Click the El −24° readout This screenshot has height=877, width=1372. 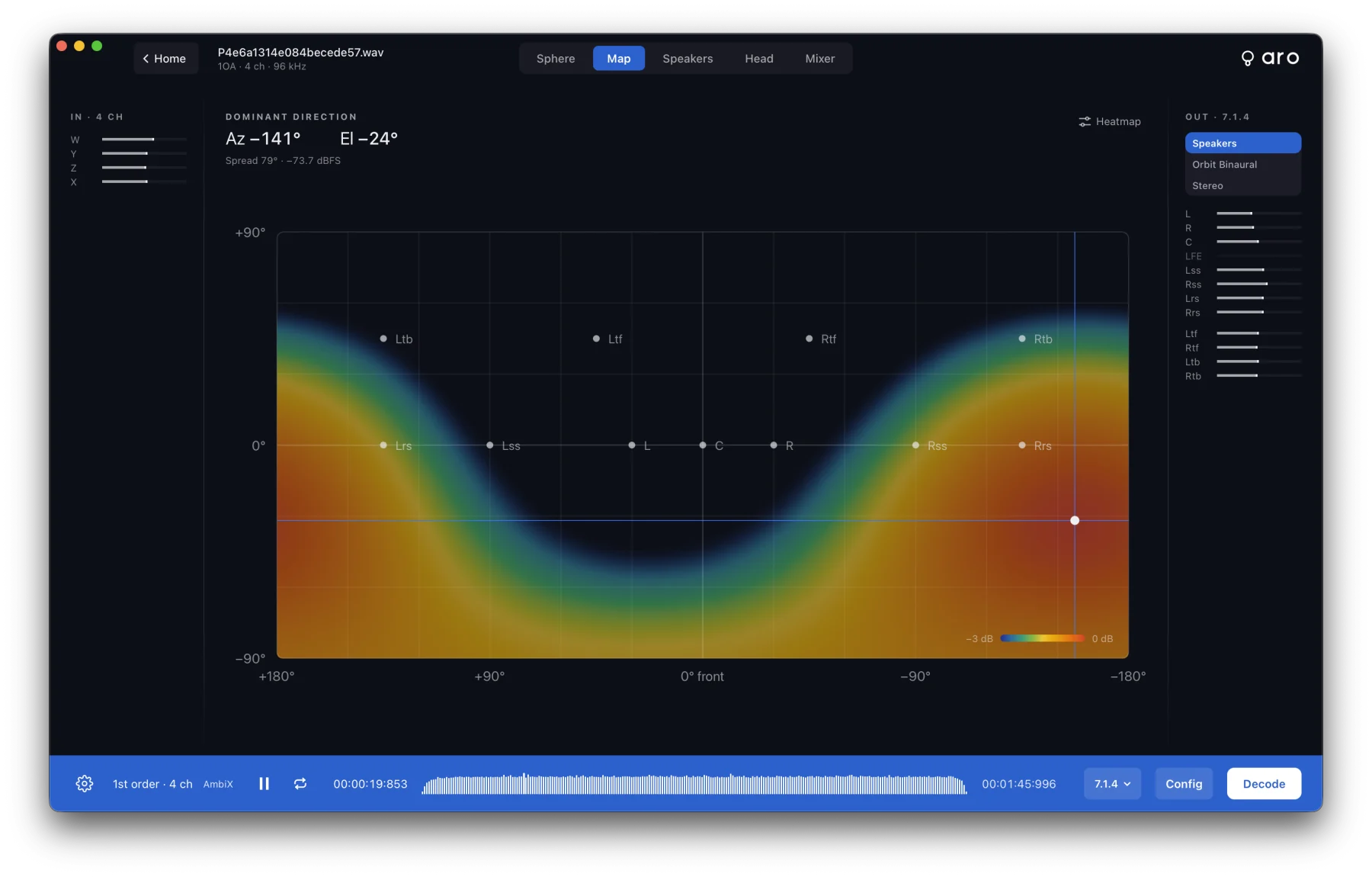coord(369,139)
